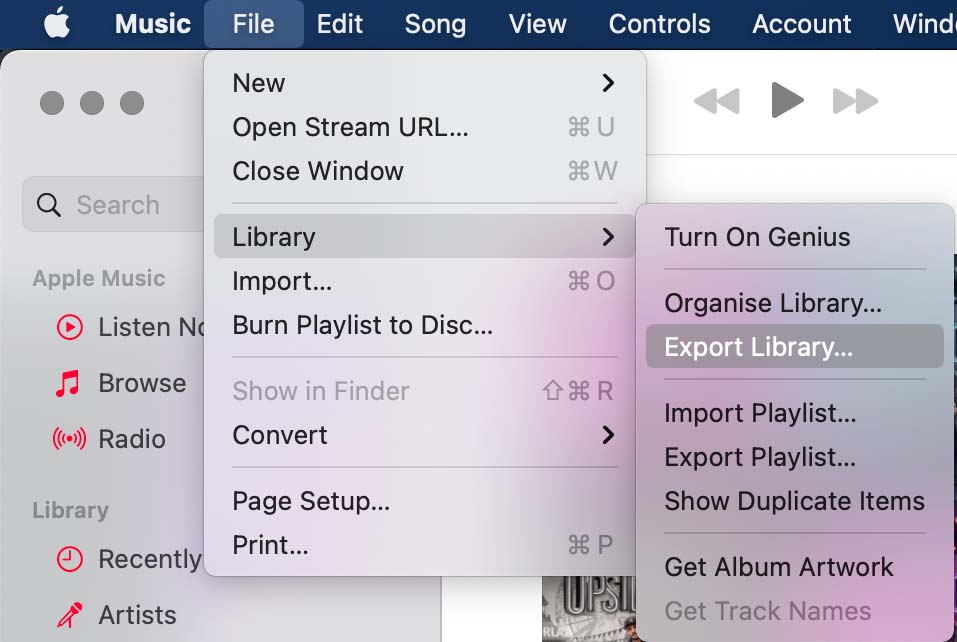Click the album artwork thumbnail
Screen dimensions: 957x642
[x=590, y=607]
